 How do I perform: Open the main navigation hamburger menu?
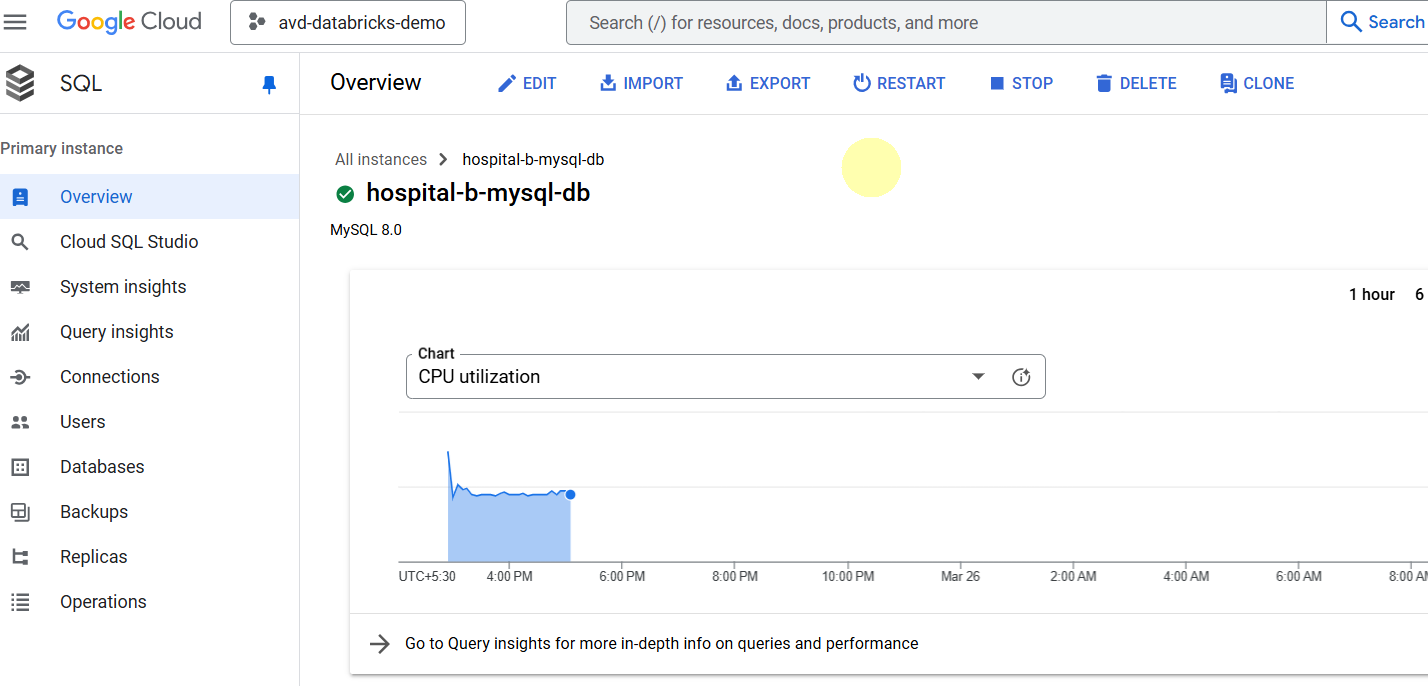point(16,22)
